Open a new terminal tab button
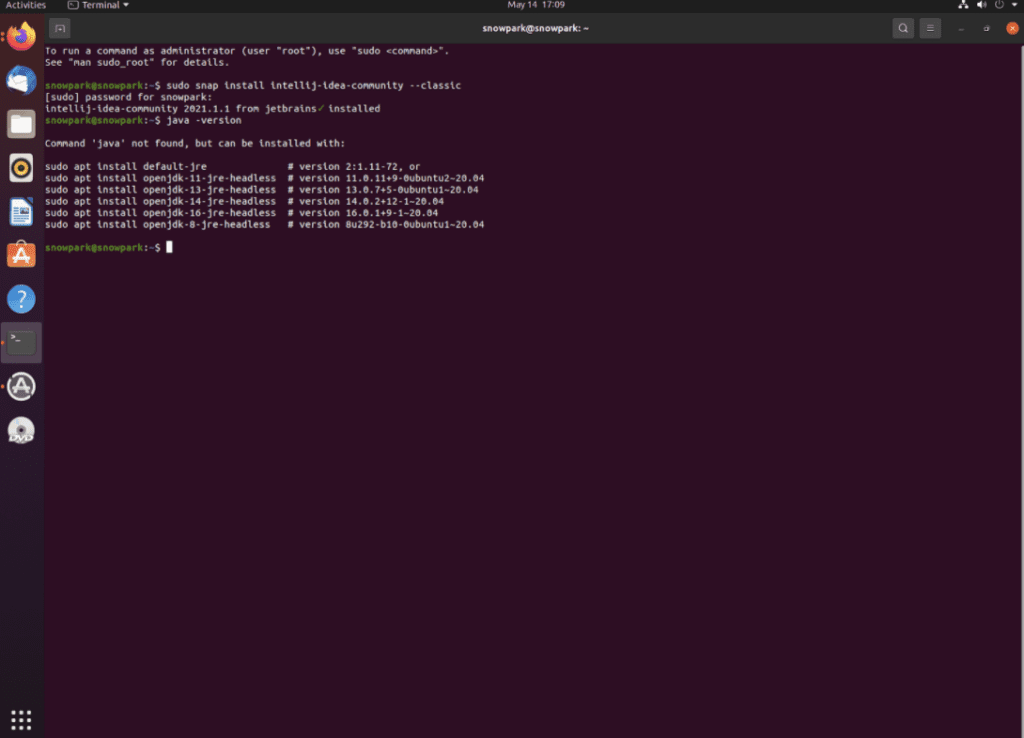Viewport: 1024px width, 738px height. click(59, 28)
